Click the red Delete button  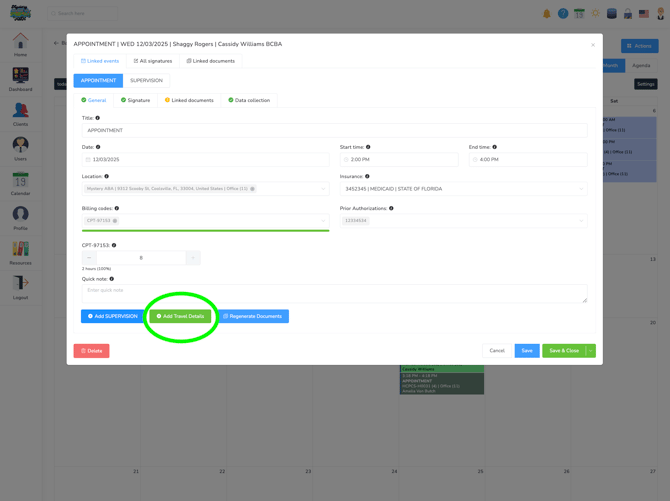91,351
